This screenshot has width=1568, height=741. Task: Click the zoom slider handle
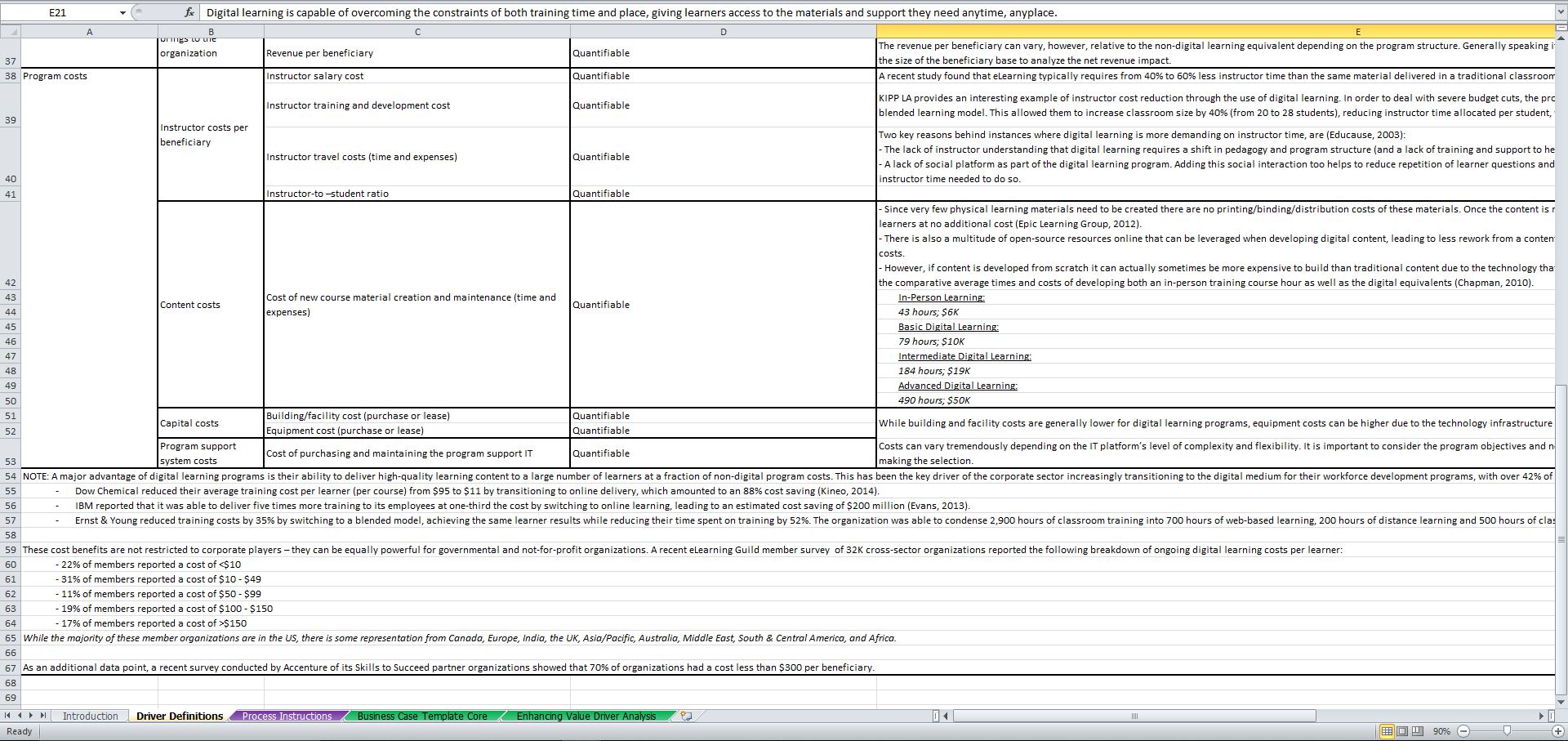coord(1507,731)
